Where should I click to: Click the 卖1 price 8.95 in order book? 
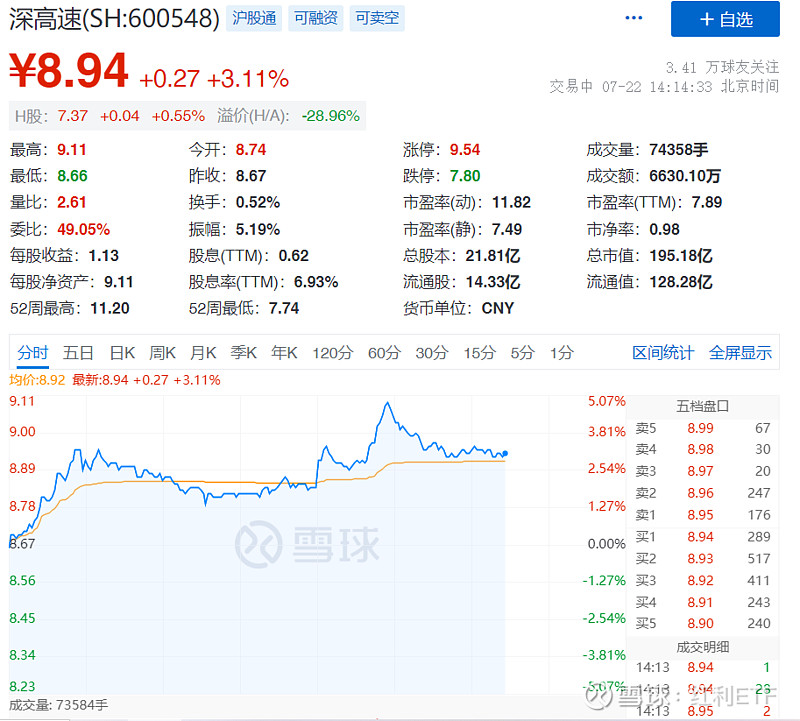[x=700, y=513]
